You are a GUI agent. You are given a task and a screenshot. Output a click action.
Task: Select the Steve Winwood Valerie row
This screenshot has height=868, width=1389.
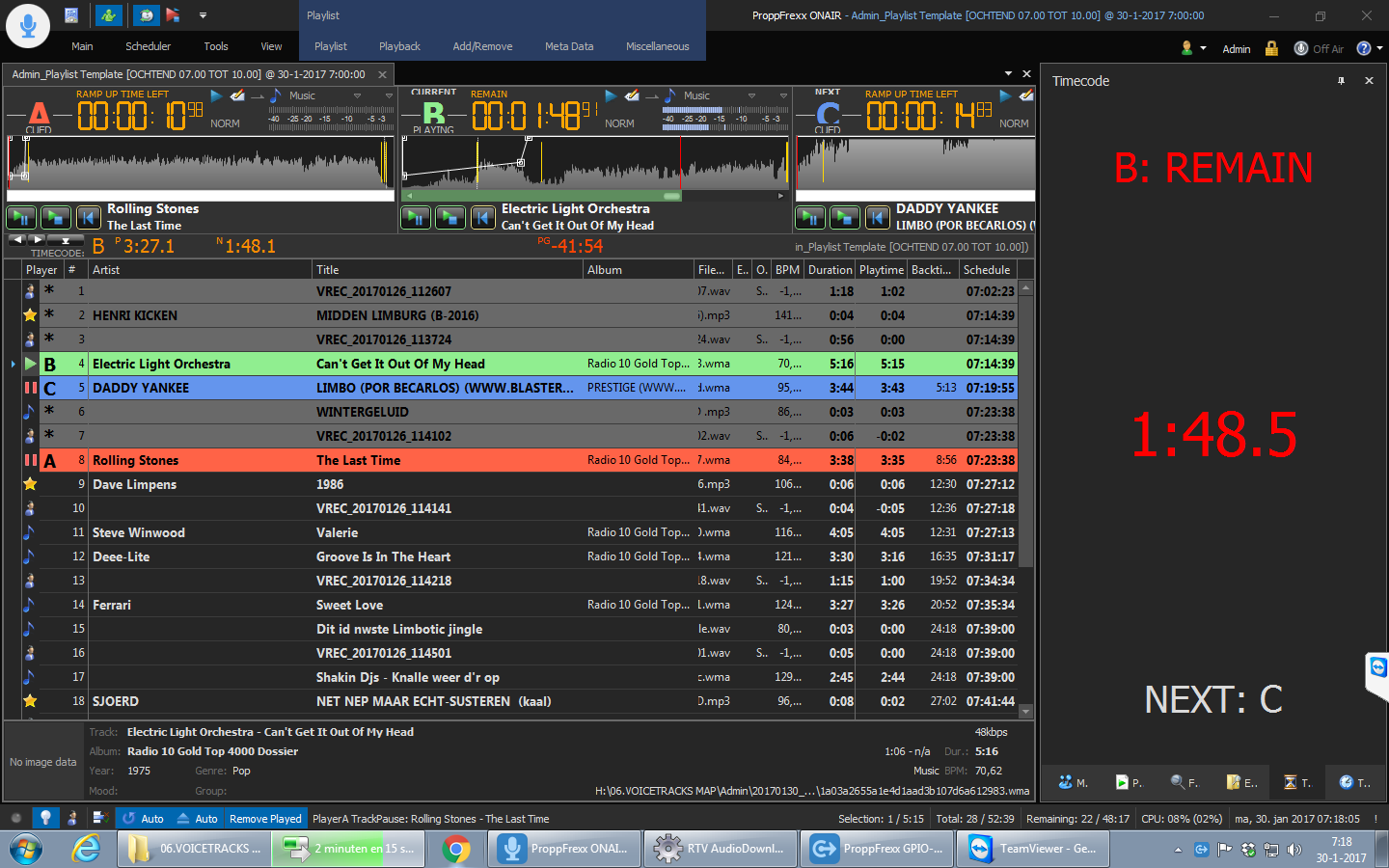[x=520, y=532]
